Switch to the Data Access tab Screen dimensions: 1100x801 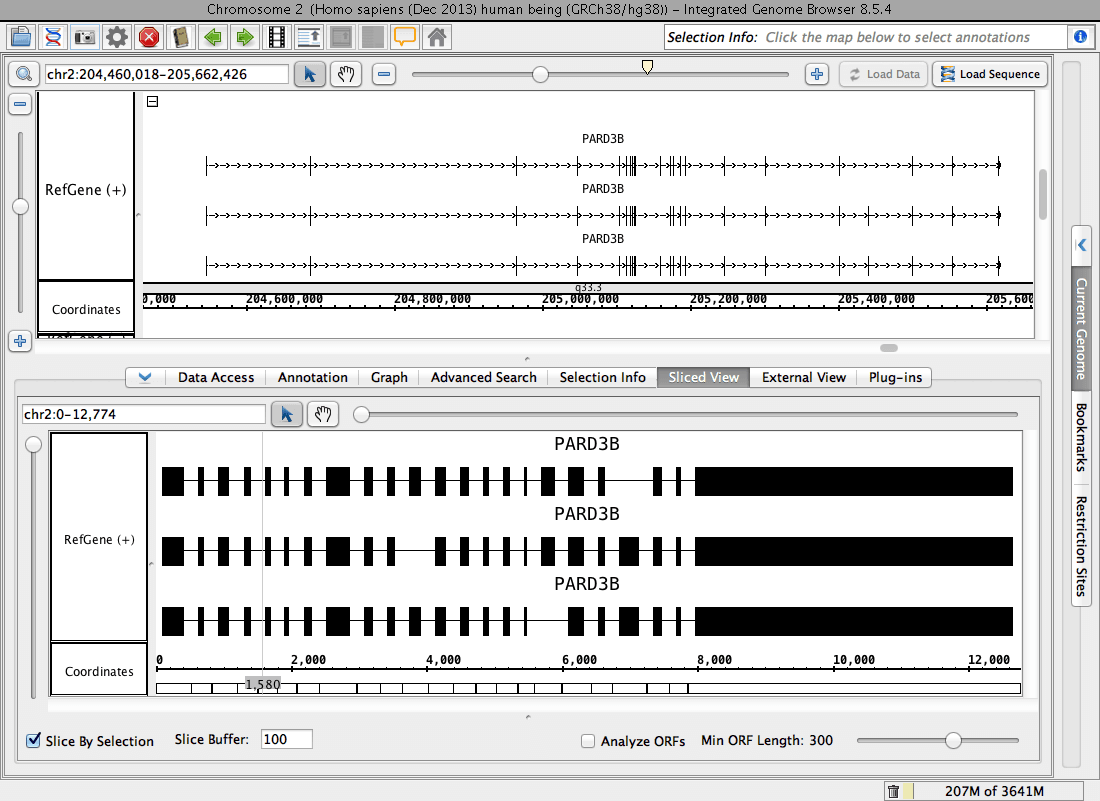click(216, 377)
